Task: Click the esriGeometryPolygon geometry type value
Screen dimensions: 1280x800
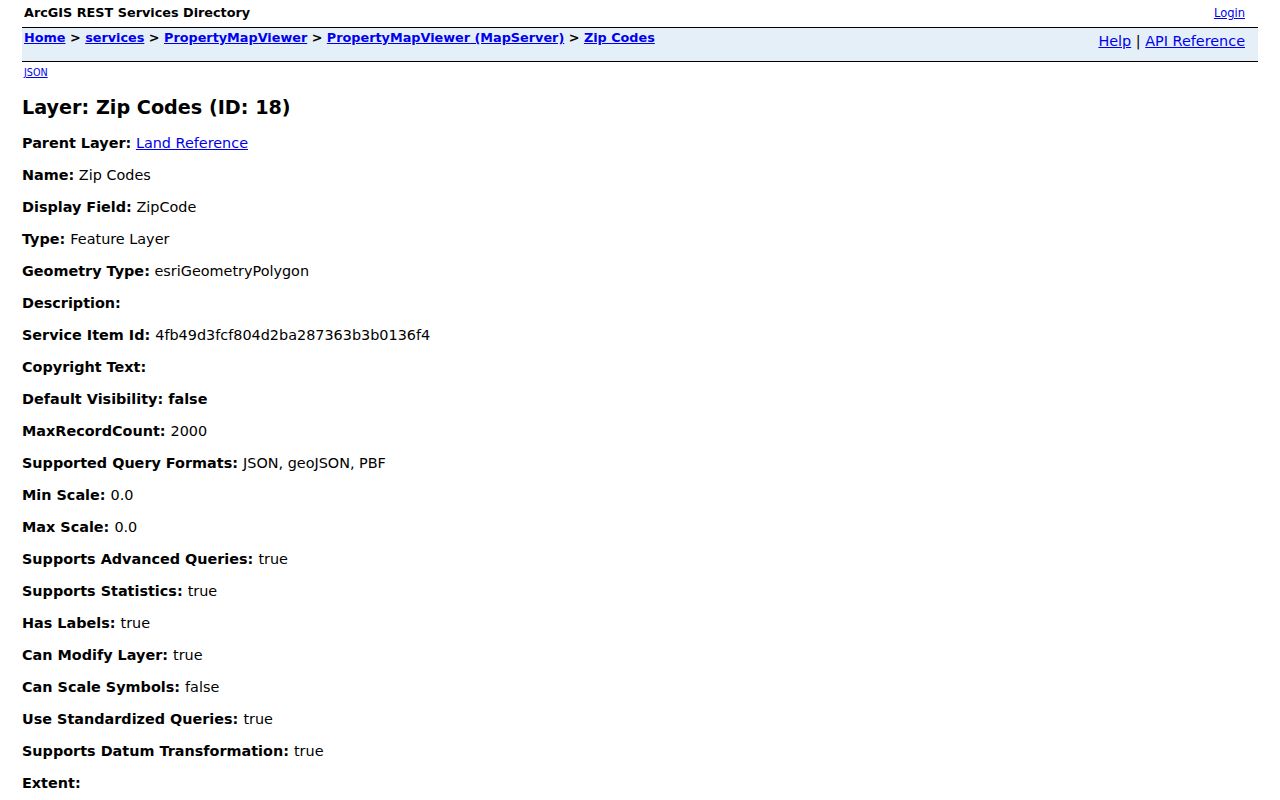Action: coord(232,271)
